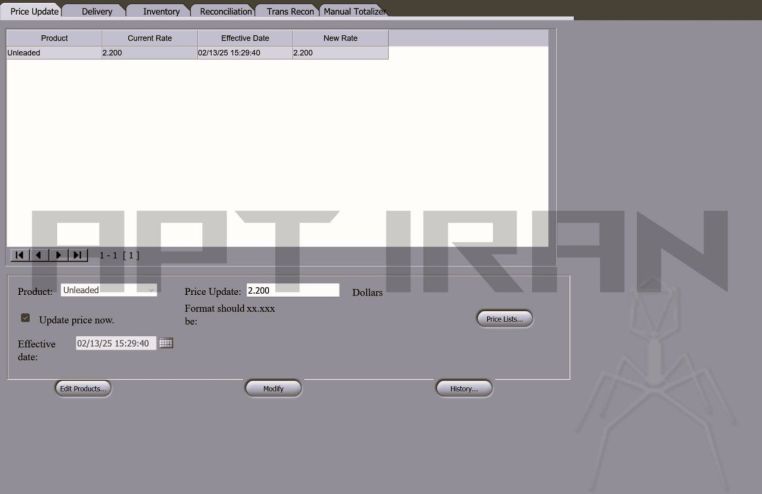762x494 pixels.
Task: Expand the Product dropdown
Action: [151, 290]
